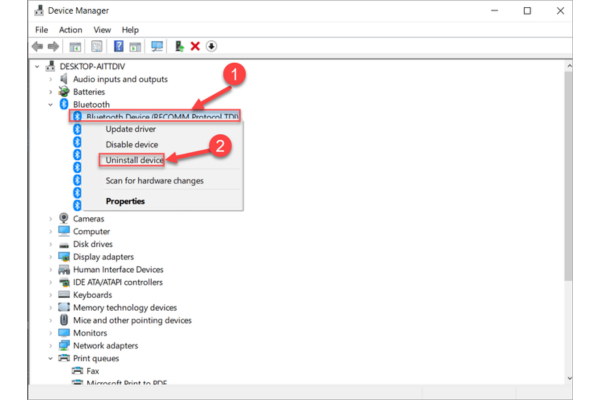Viewport: 600px width, 400px height.
Task: Expand the Keyboards category
Action: pos(51,295)
